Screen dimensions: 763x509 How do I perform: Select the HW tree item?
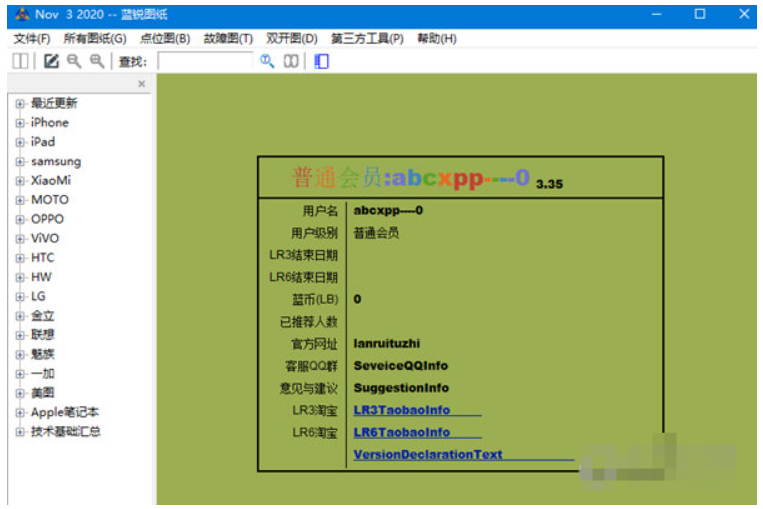[x=41, y=277]
